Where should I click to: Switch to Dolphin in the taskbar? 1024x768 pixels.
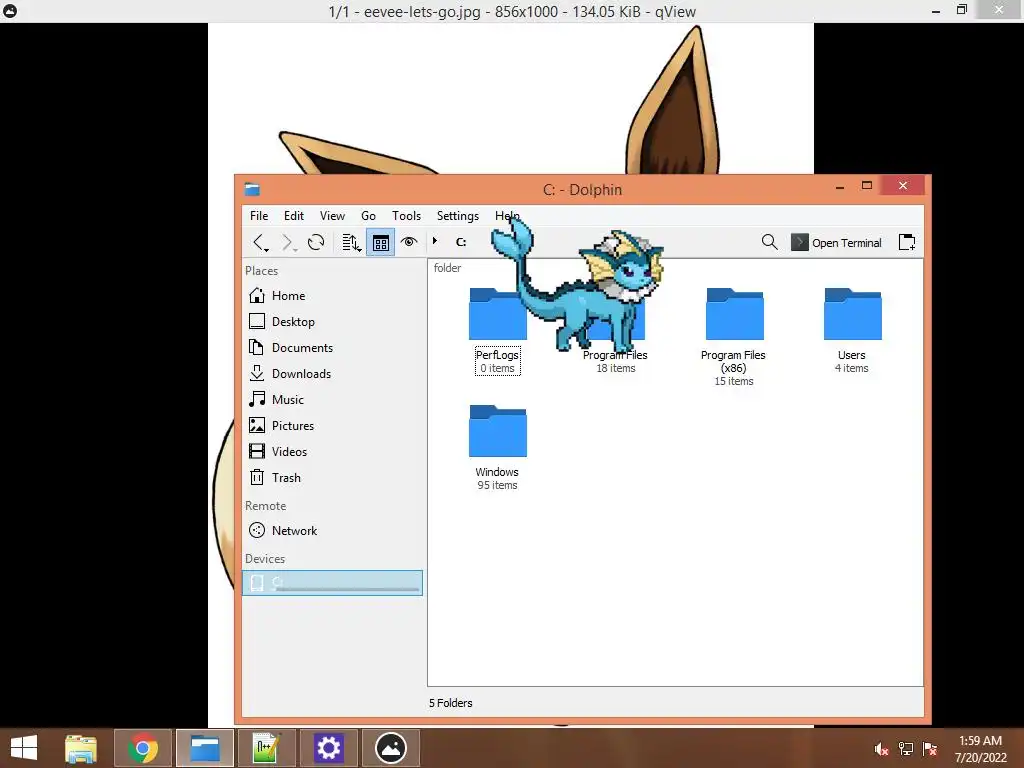pos(205,748)
